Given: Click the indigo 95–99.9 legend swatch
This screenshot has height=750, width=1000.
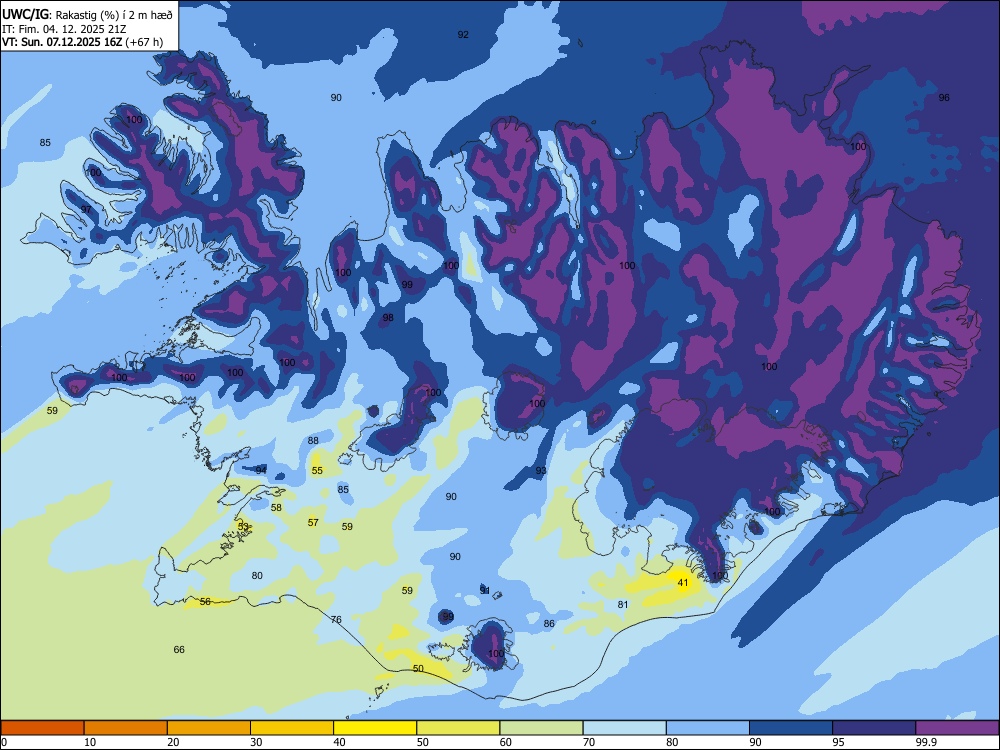Looking at the screenshot, I should pos(874,728).
